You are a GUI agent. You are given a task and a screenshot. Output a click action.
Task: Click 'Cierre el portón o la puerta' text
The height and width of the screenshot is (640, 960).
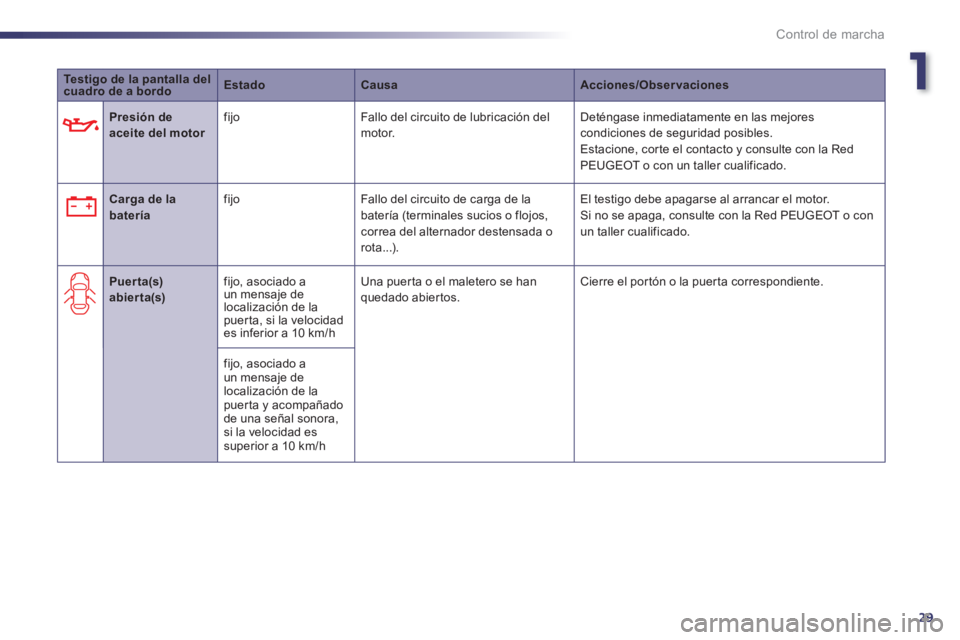coord(702,282)
